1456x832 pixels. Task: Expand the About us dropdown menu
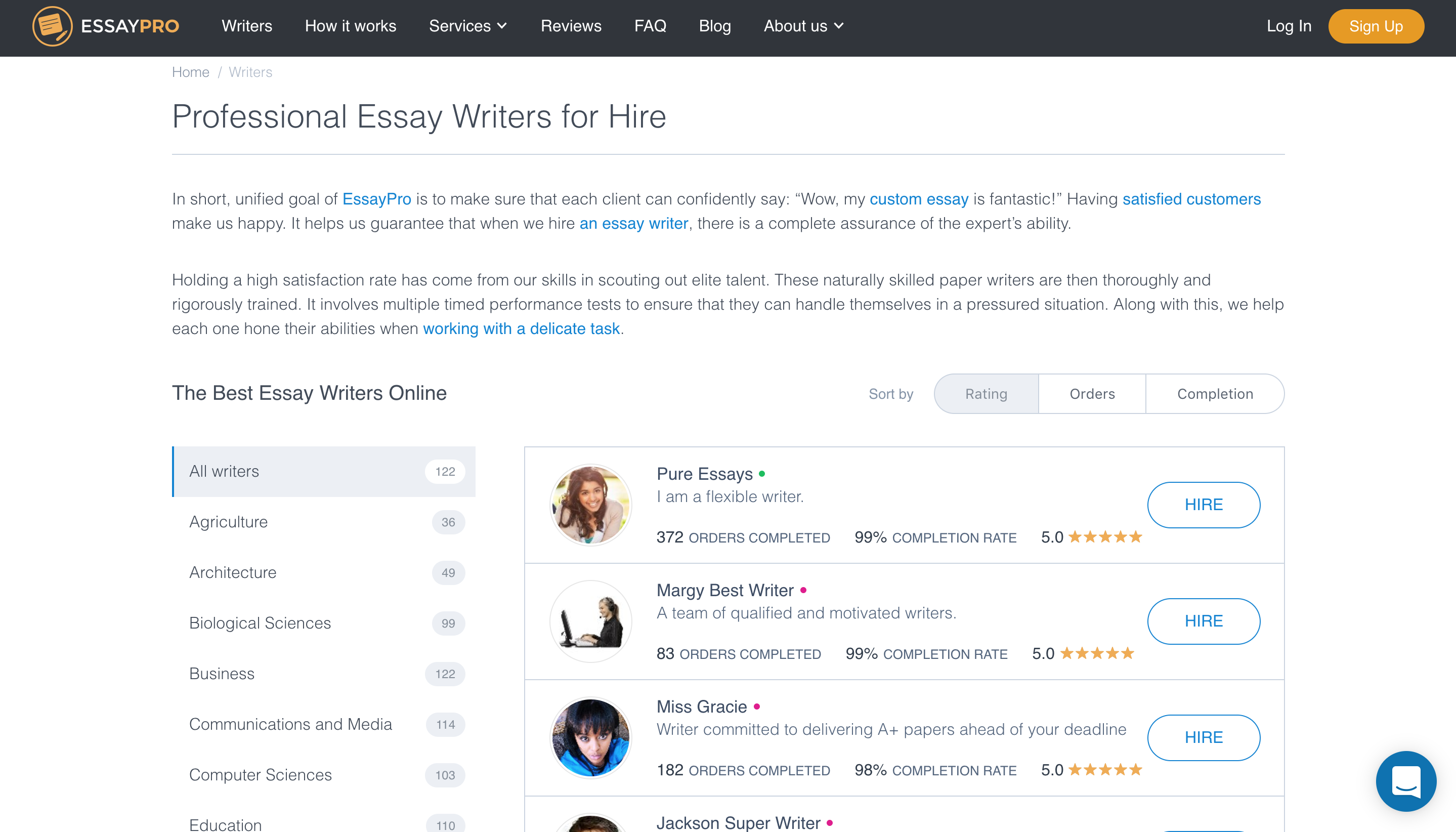click(x=803, y=26)
